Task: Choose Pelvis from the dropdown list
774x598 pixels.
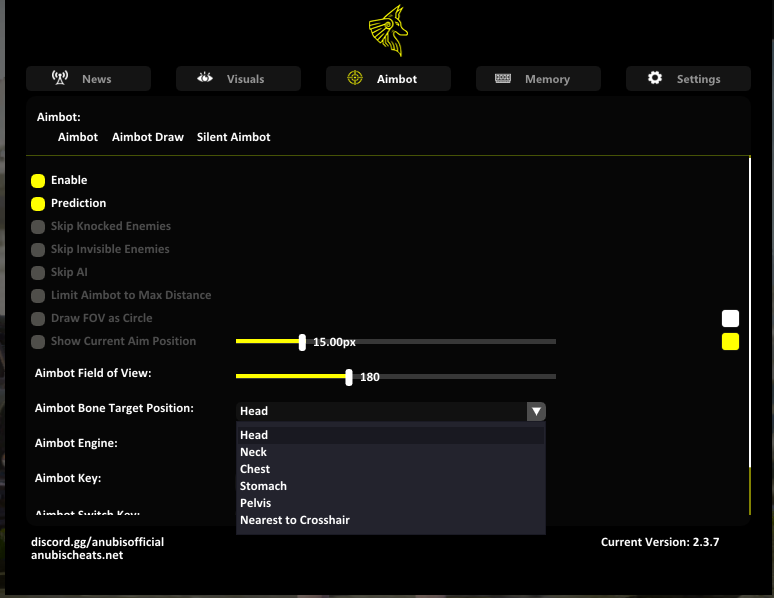Action: coord(390,503)
